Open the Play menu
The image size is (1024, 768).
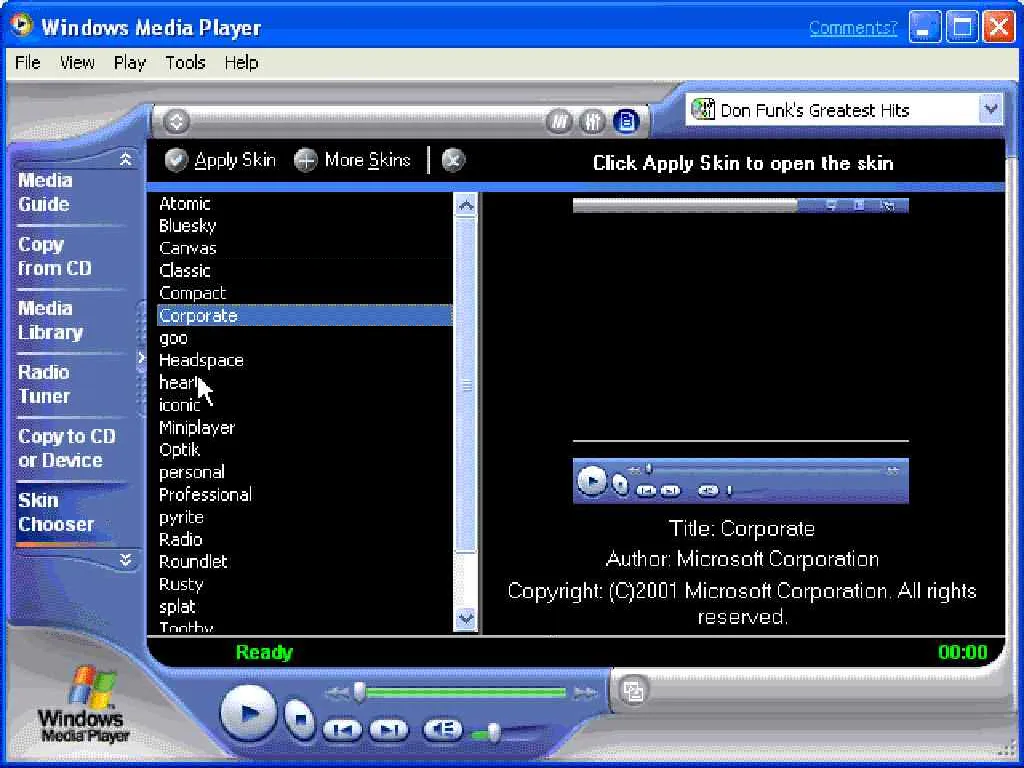tap(129, 63)
